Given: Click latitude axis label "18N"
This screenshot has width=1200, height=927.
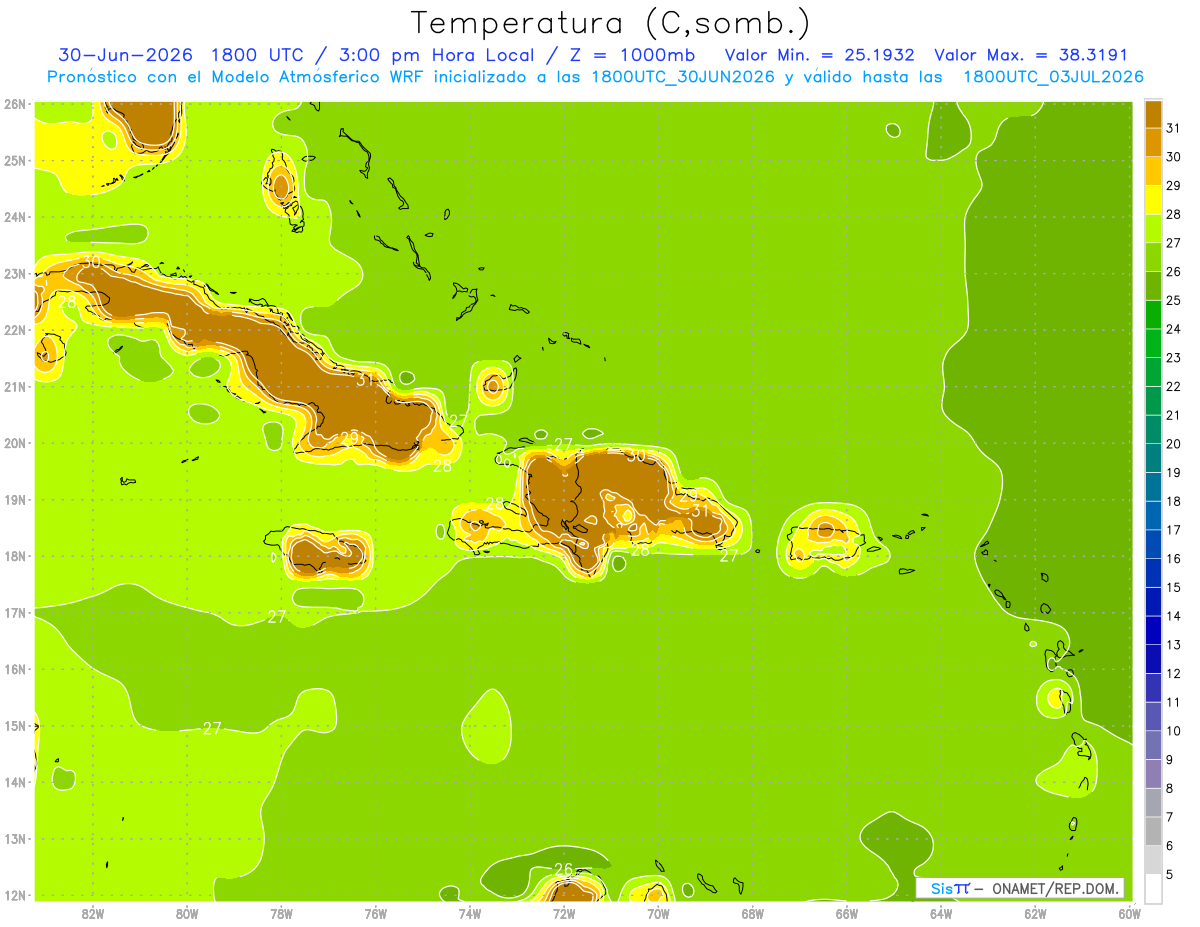Looking at the screenshot, I should click(14, 556).
